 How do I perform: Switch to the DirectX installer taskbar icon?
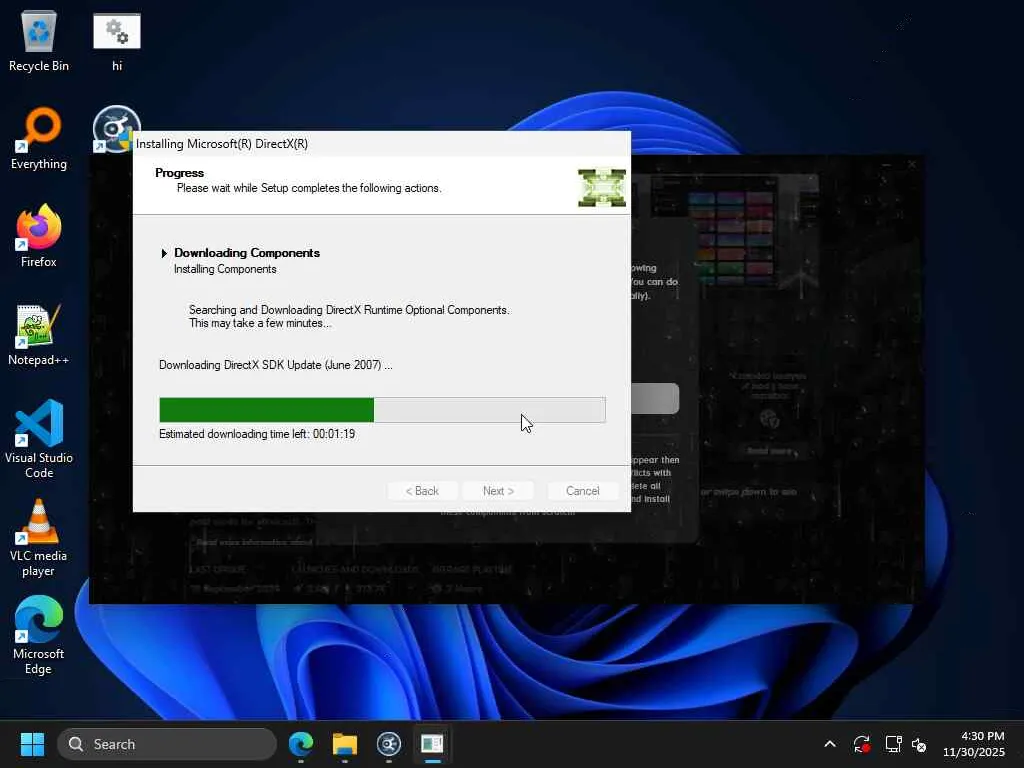pos(432,744)
